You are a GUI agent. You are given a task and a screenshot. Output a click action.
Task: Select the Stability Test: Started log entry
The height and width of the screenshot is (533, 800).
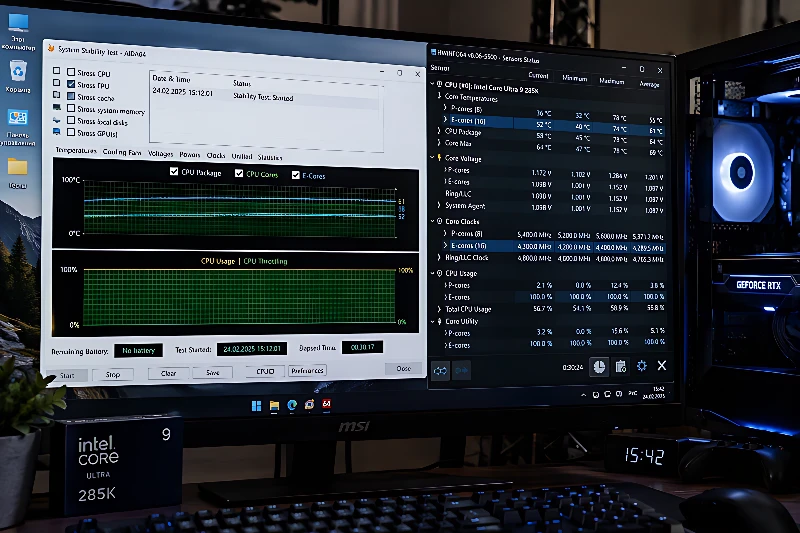[266, 95]
